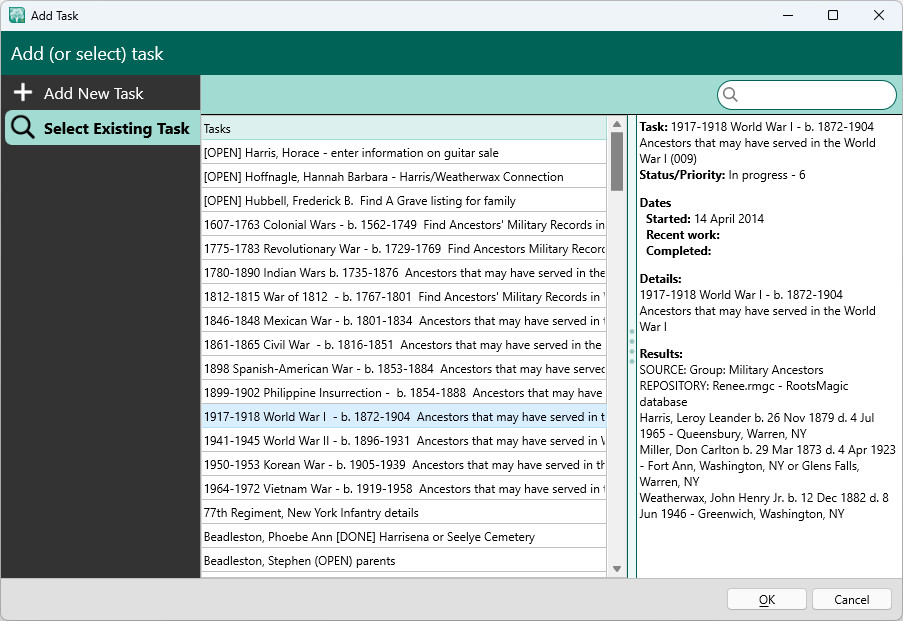Select 1812-1815 War of 1812 task
Image resolution: width=903 pixels, height=621 pixels.
404,297
